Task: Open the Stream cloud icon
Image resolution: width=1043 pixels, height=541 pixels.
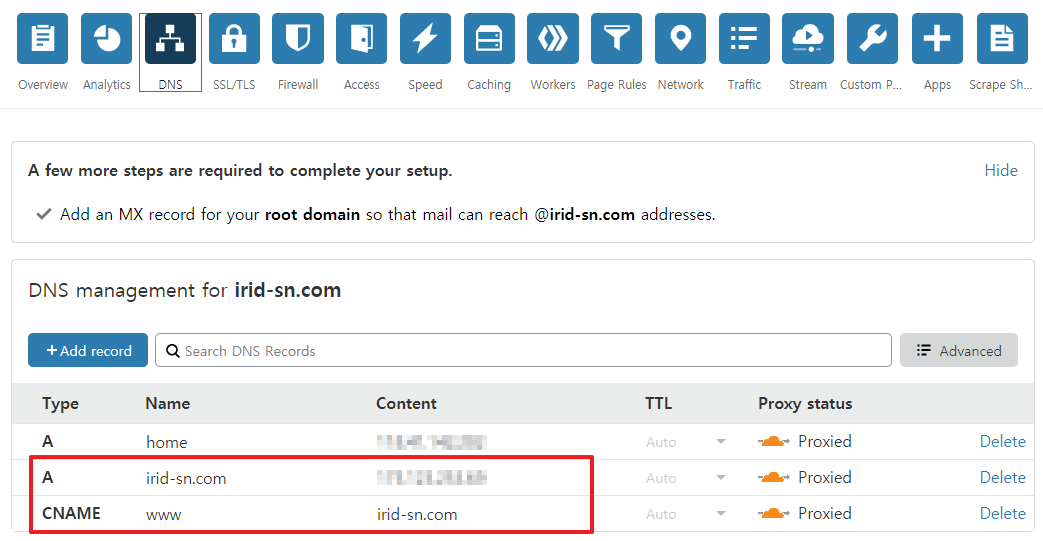Action: click(x=808, y=39)
